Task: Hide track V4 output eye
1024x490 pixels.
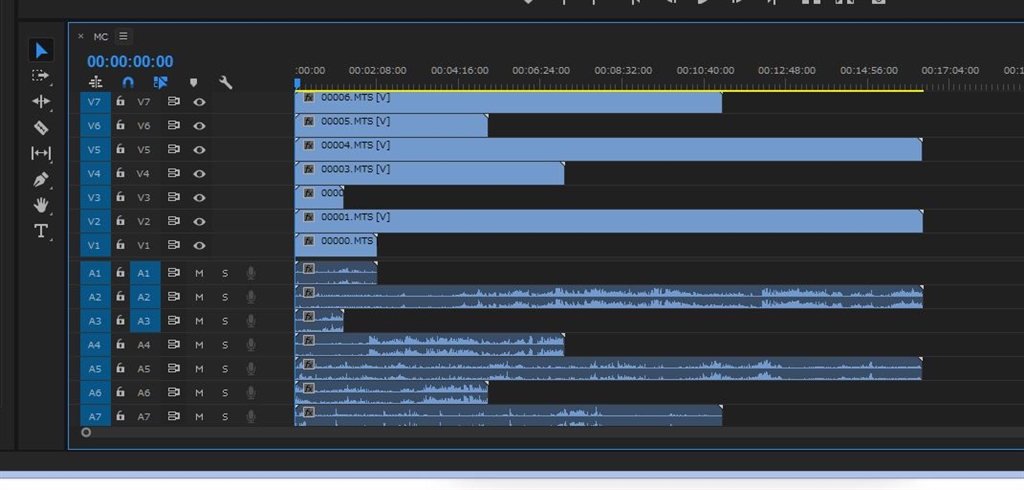Action: (x=200, y=174)
